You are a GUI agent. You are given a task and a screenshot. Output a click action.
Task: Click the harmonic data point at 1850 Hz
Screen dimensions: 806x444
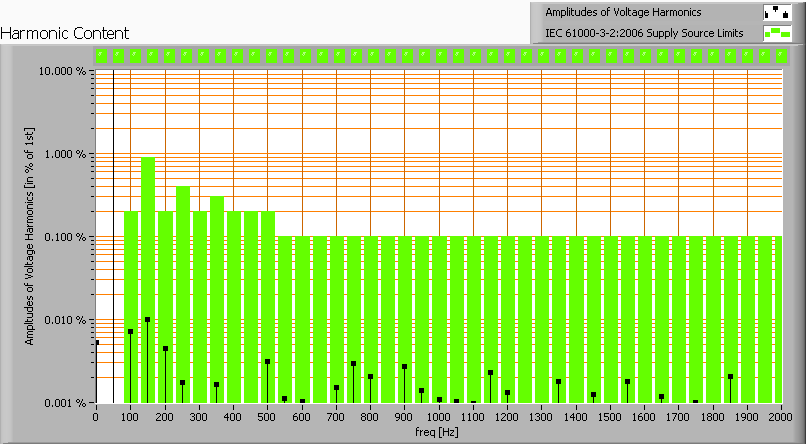(x=731, y=377)
